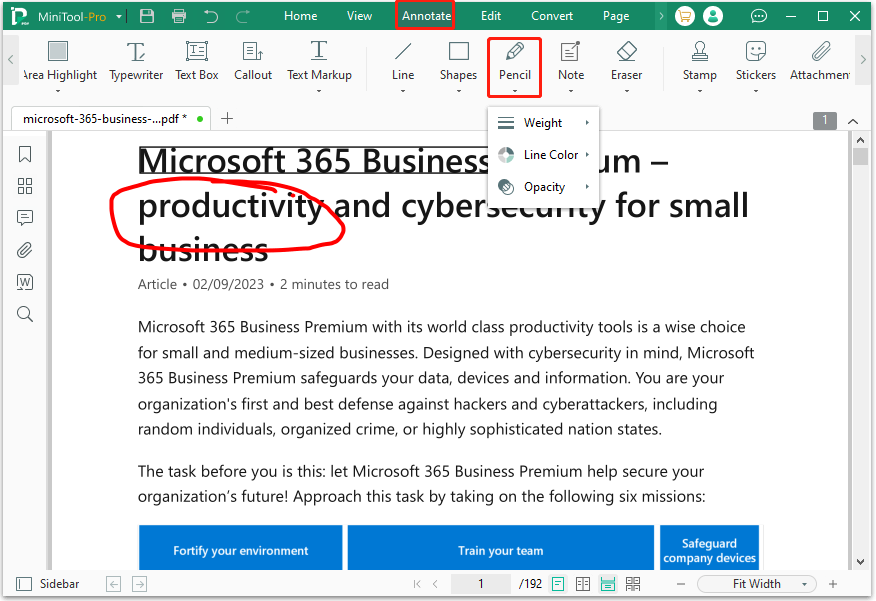Screen dimensions: 876x601
Task: Switch to two-page continuous view
Action: [x=633, y=584]
